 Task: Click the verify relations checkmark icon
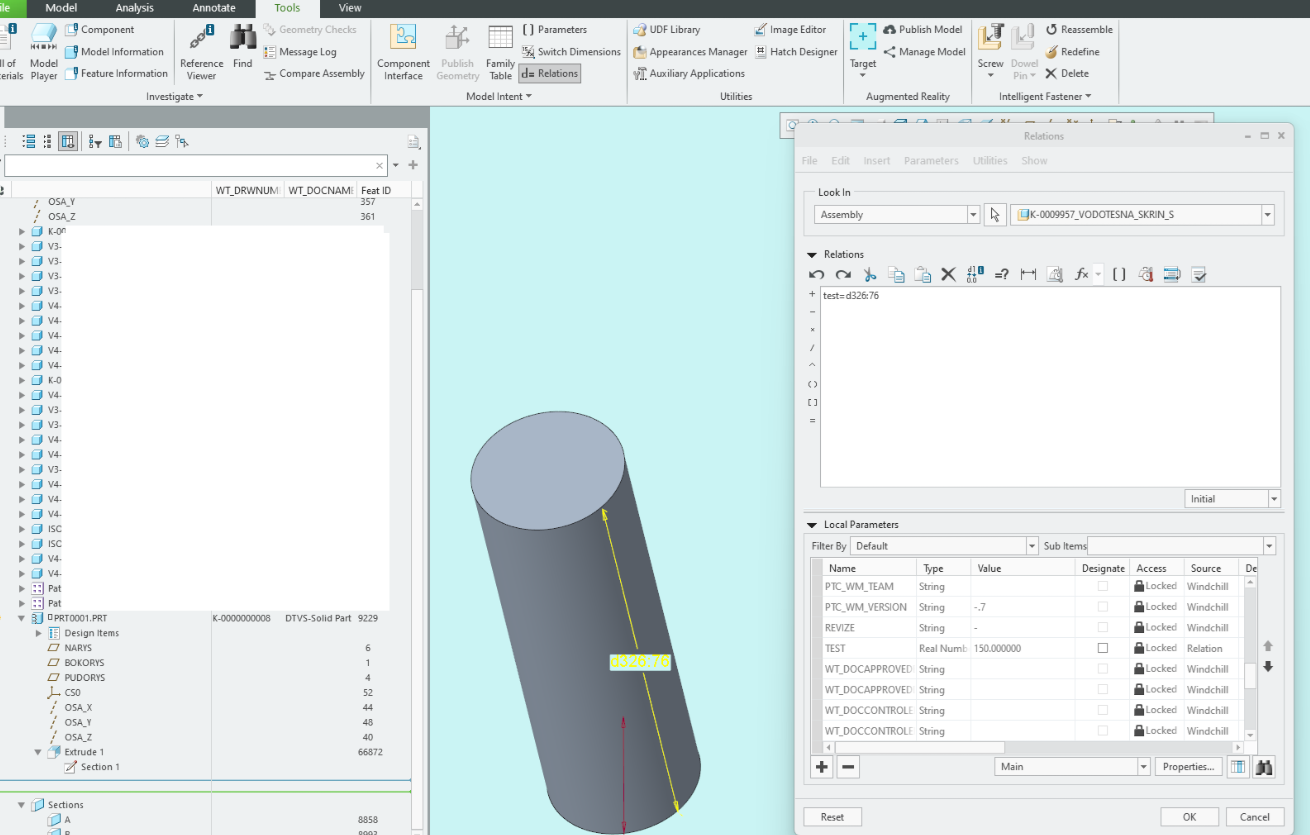pos(1200,275)
